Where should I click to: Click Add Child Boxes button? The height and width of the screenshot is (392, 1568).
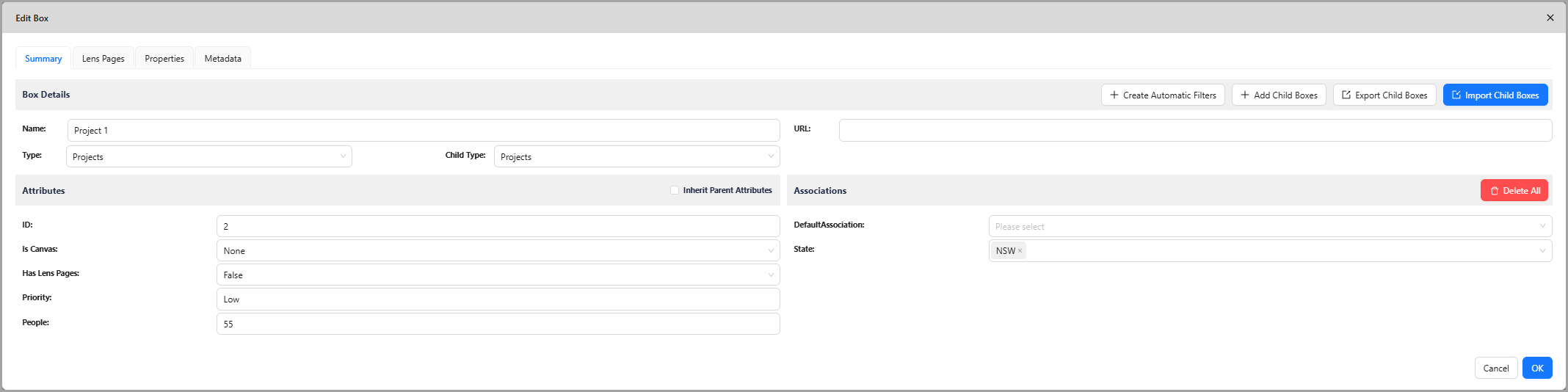[1279, 95]
